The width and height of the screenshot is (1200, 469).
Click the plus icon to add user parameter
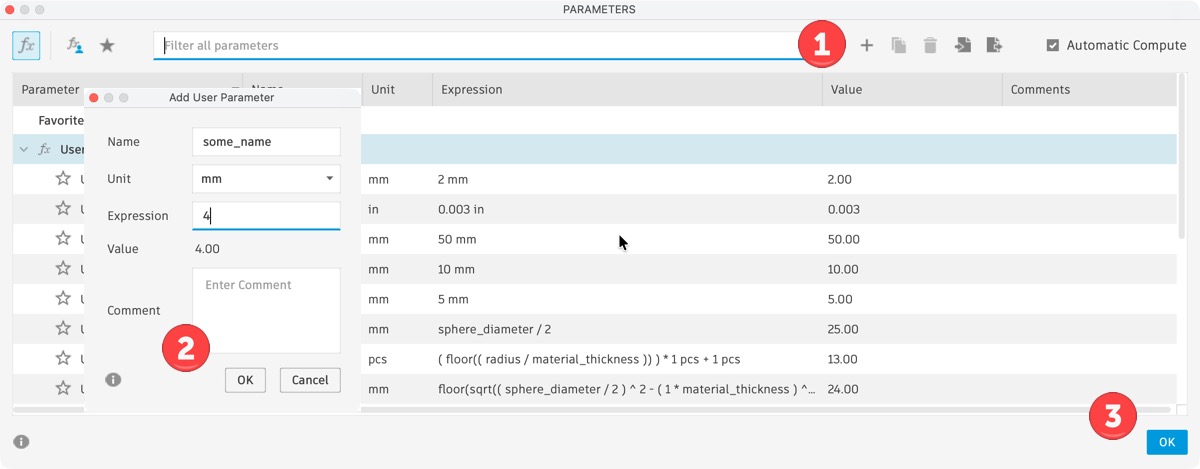(x=867, y=46)
